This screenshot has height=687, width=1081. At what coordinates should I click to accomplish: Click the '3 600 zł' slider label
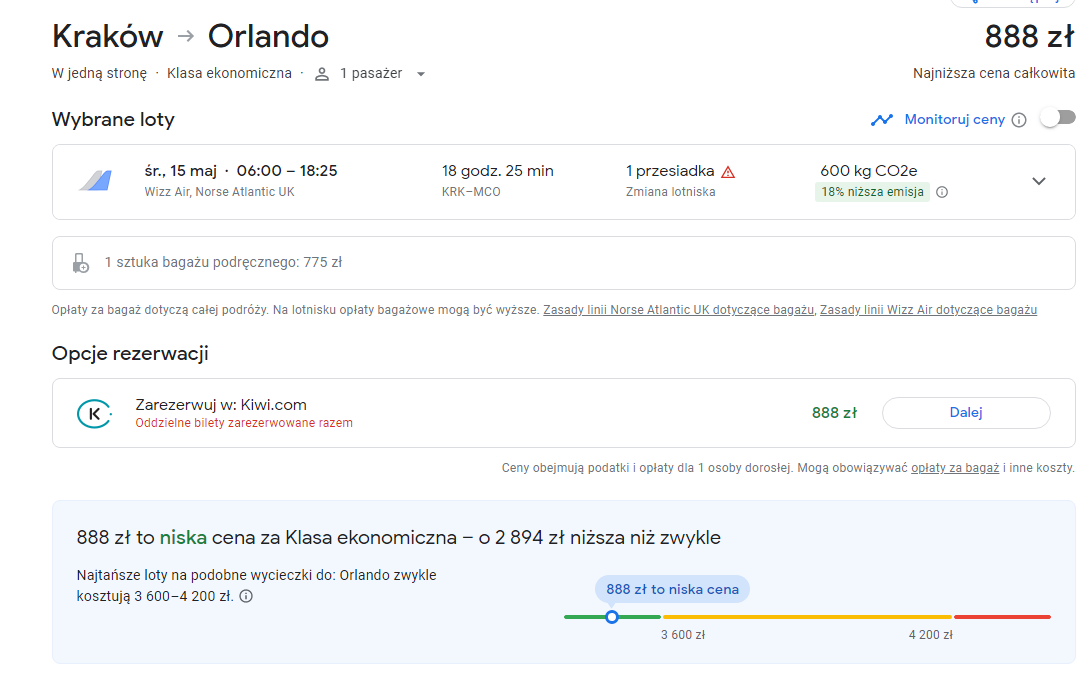(x=683, y=635)
